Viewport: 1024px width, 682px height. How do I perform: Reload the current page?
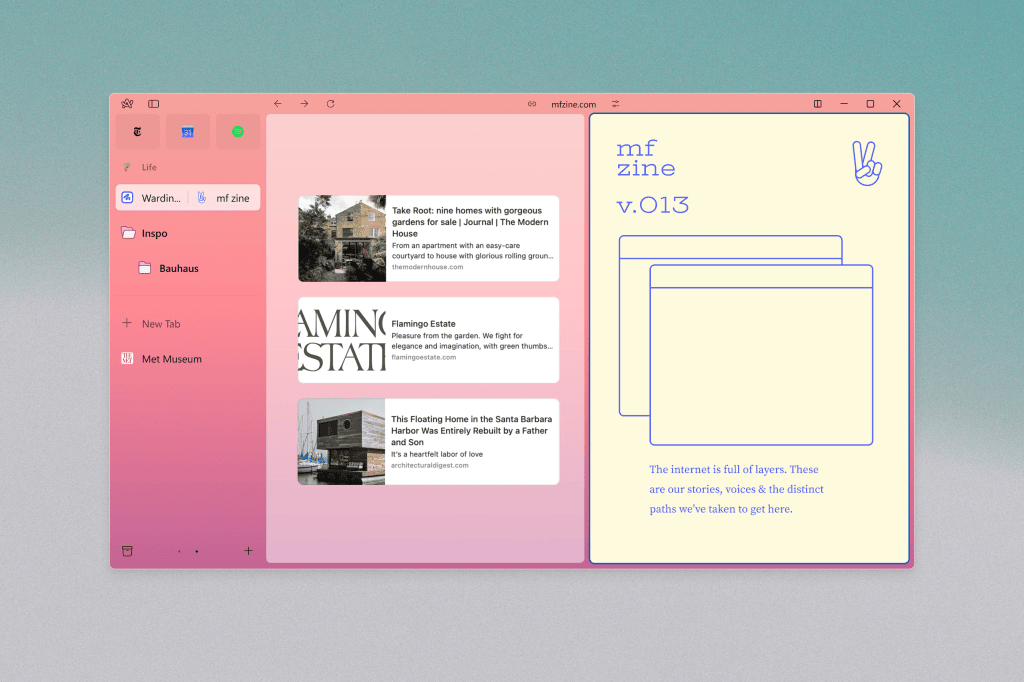click(330, 104)
